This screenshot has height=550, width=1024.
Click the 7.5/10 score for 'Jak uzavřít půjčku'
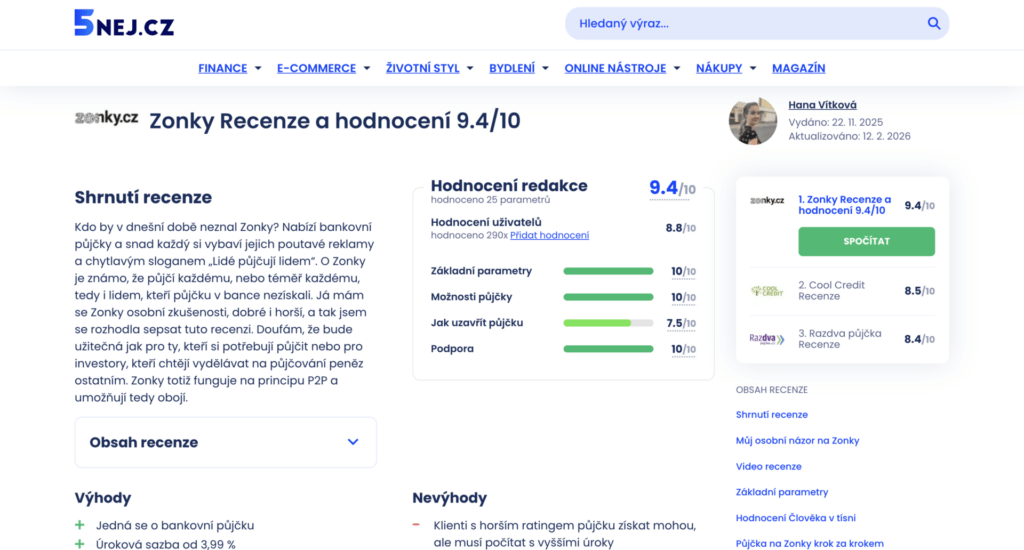(x=681, y=323)
